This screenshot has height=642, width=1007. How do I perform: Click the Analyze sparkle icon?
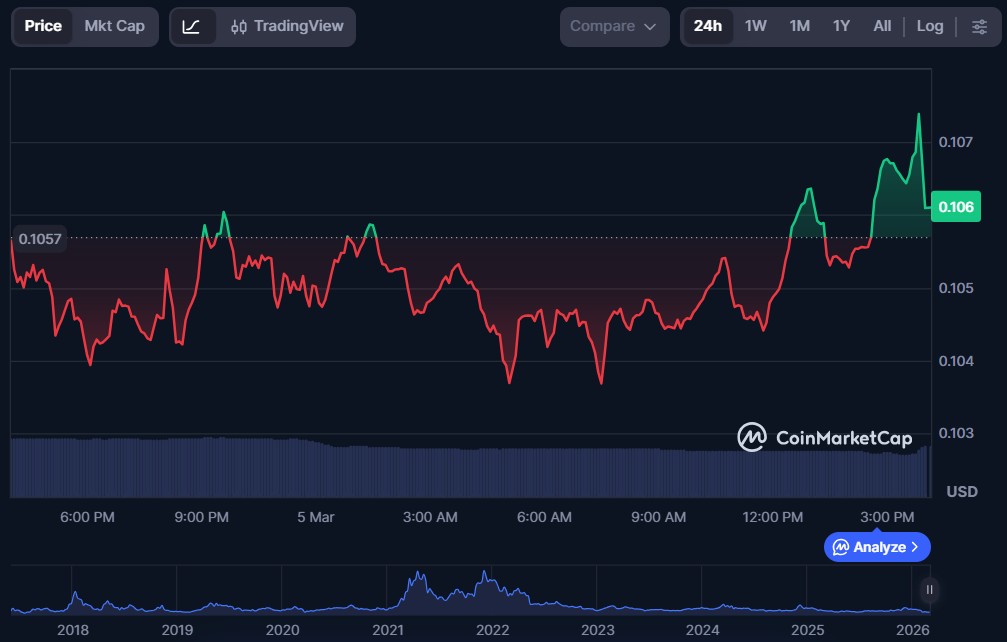coord(841,547)
